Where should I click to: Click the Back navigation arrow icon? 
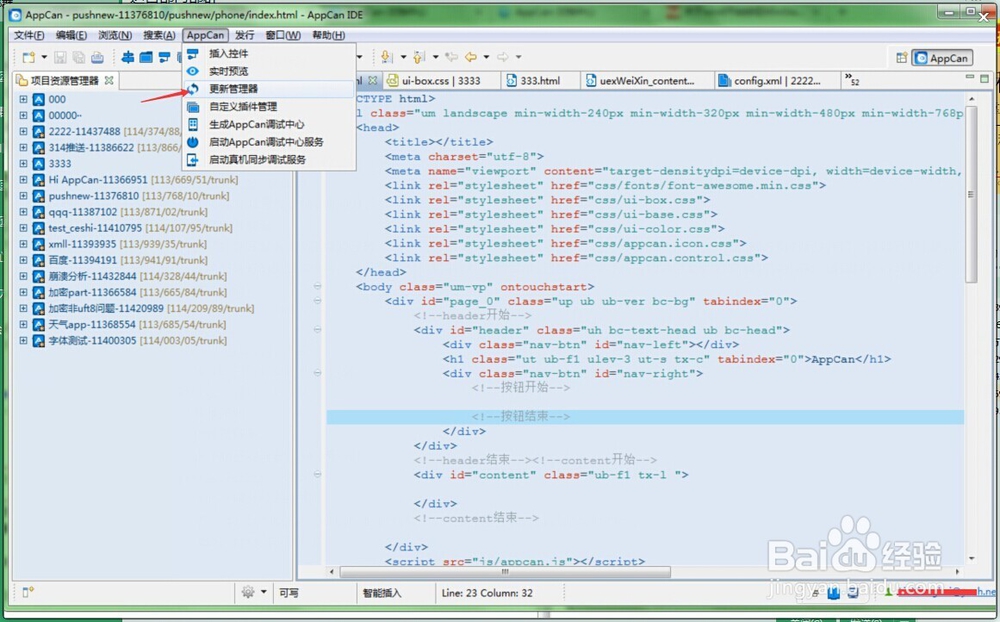471,57
